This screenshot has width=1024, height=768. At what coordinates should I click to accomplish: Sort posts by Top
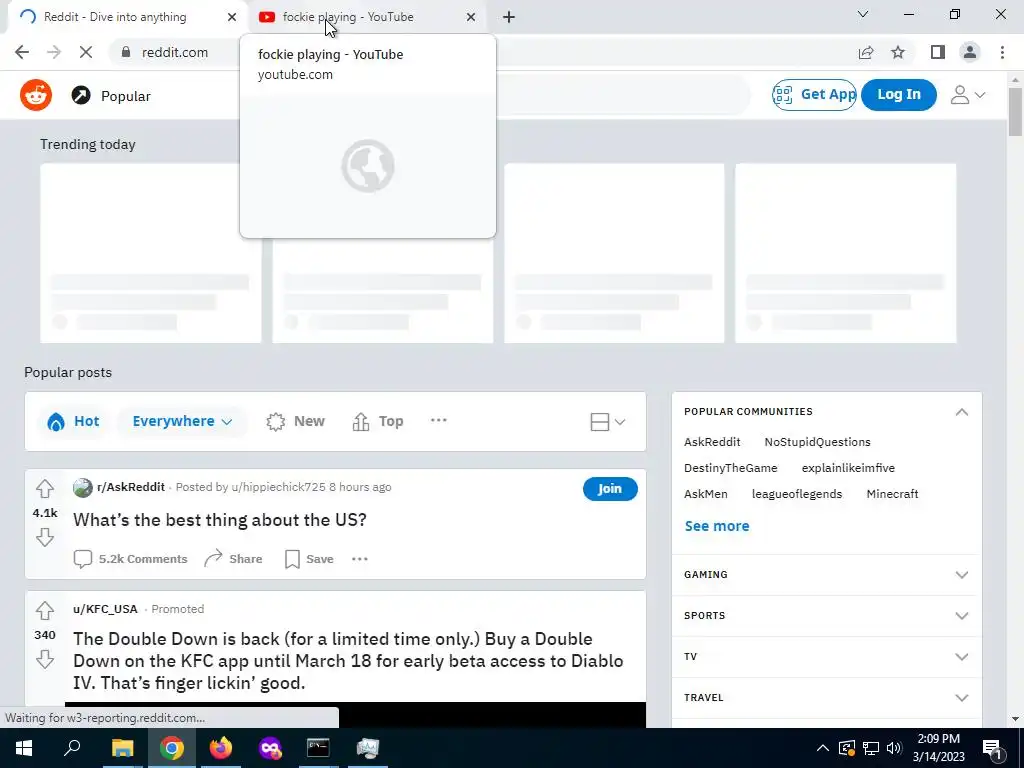coord(378,421)
